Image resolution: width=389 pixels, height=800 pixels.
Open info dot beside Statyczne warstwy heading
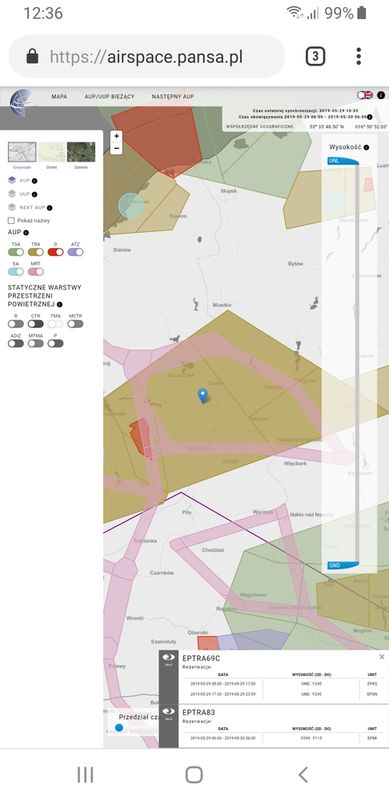pyautogui.click(x=60, y=305)
